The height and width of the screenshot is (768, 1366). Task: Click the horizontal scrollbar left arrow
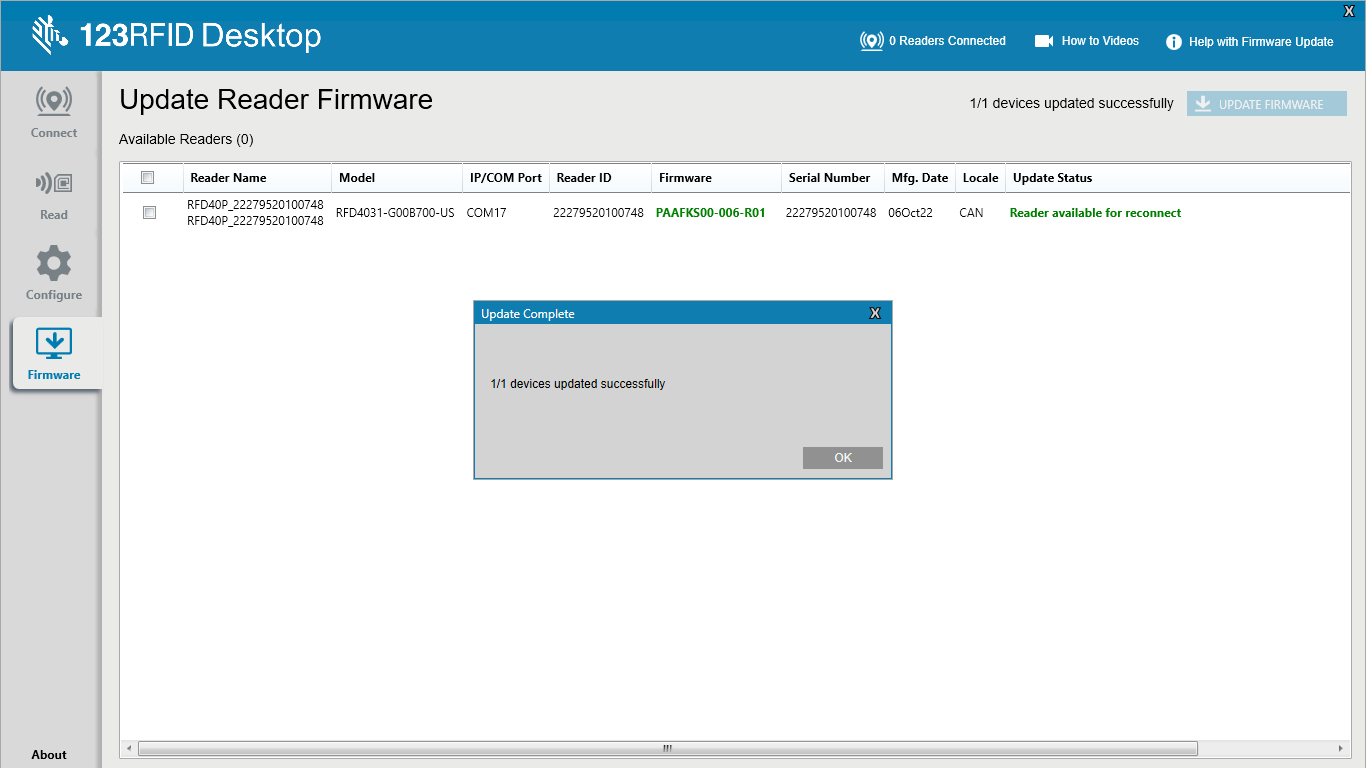tap(129, 748)
